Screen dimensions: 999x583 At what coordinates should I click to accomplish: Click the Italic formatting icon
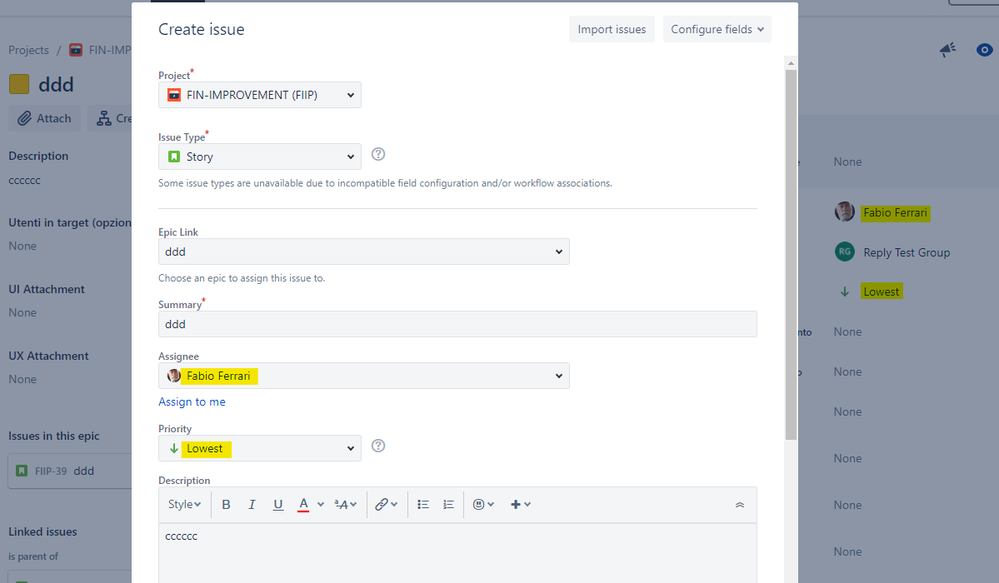tap(252, 505)
